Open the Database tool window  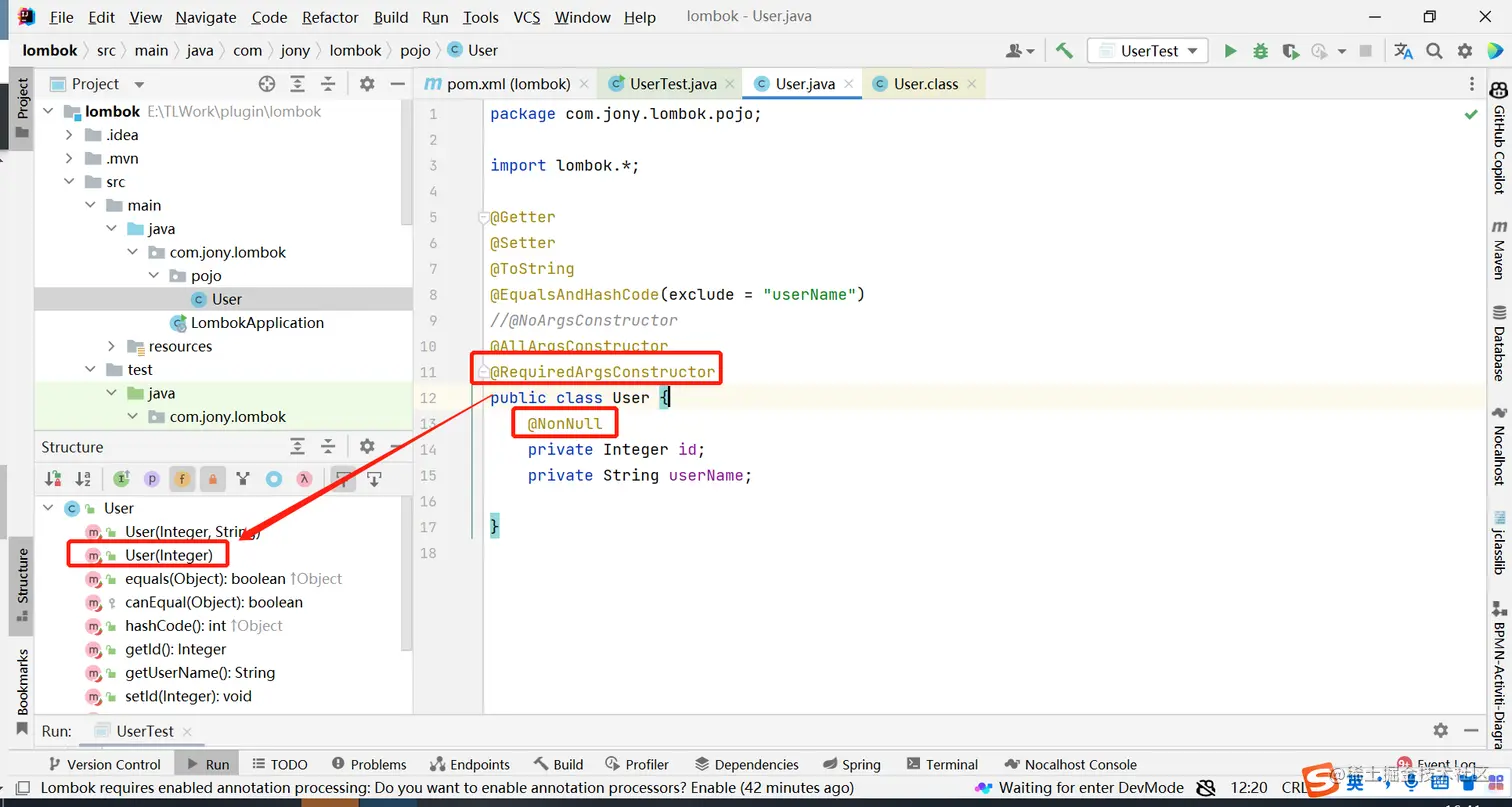pos(1499,342)
